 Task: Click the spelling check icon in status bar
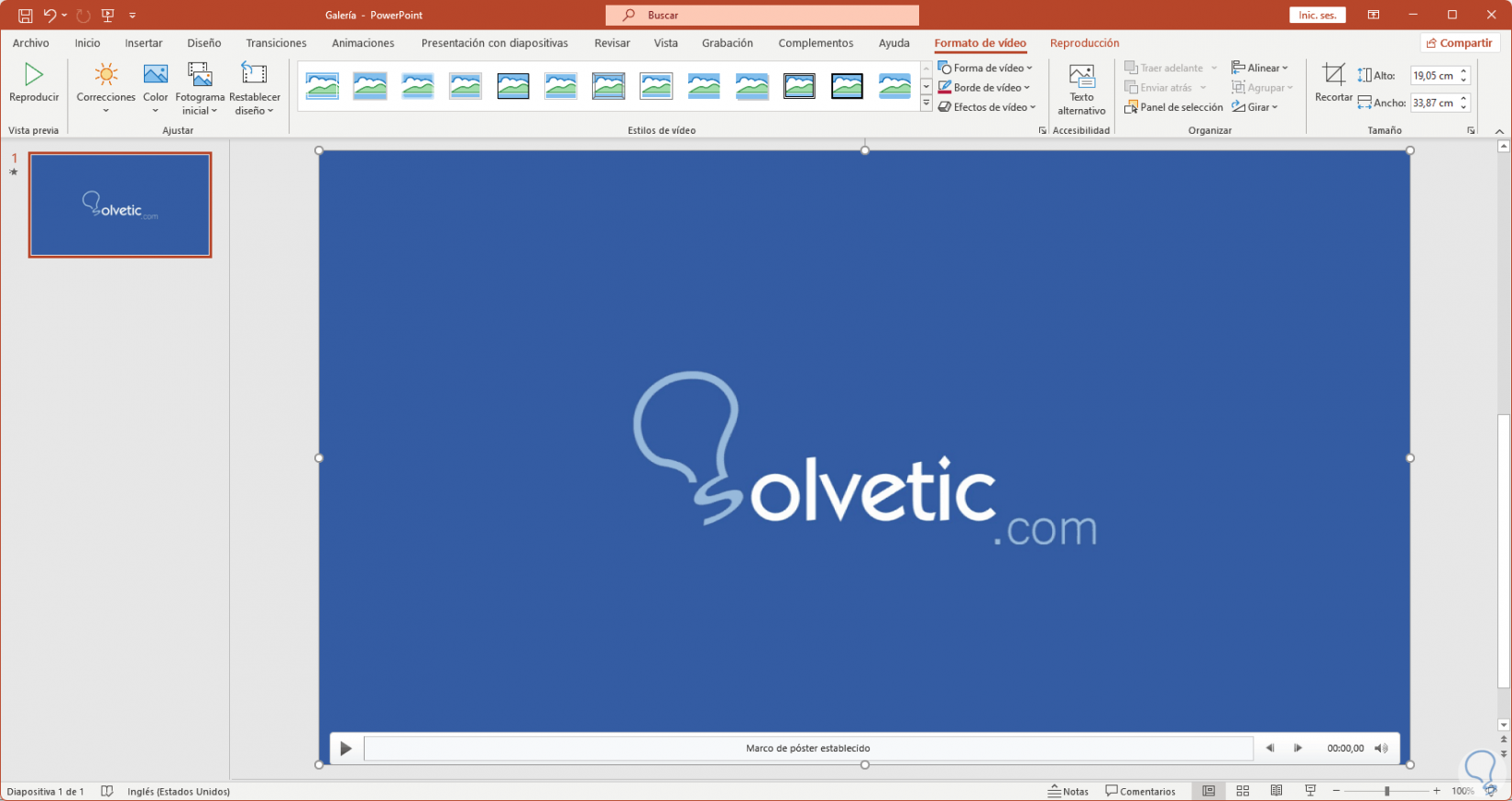tap(107, 791)
